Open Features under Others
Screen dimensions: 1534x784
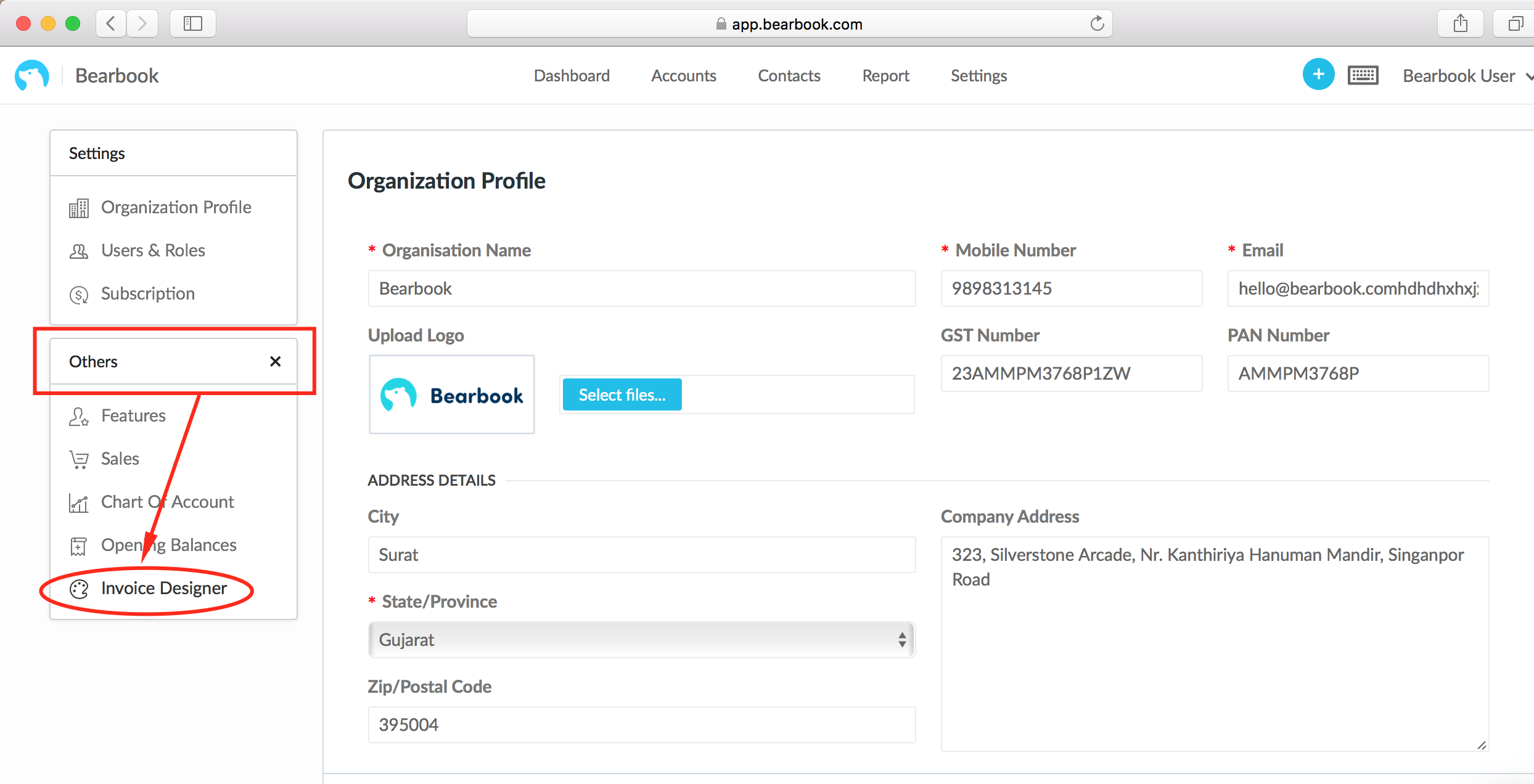pyautogui.click(x=133, y=415)
